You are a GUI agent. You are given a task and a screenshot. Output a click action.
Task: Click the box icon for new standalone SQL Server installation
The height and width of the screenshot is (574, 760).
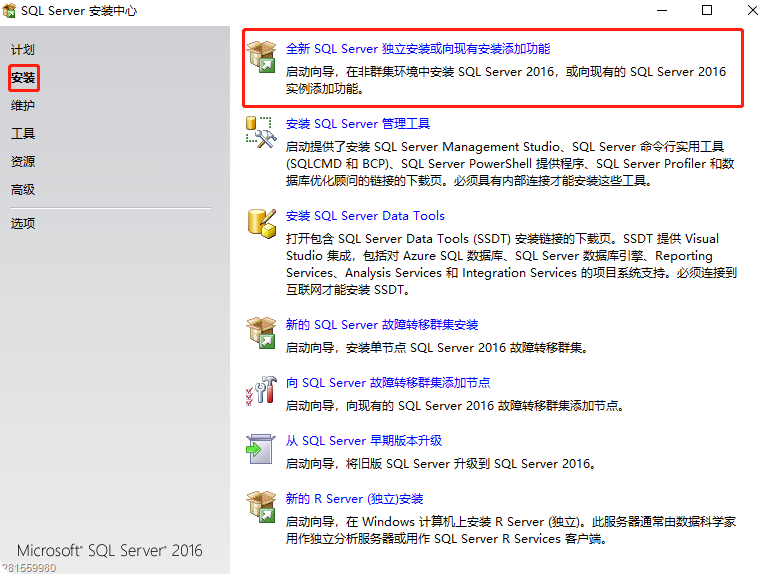pos(261,57)
